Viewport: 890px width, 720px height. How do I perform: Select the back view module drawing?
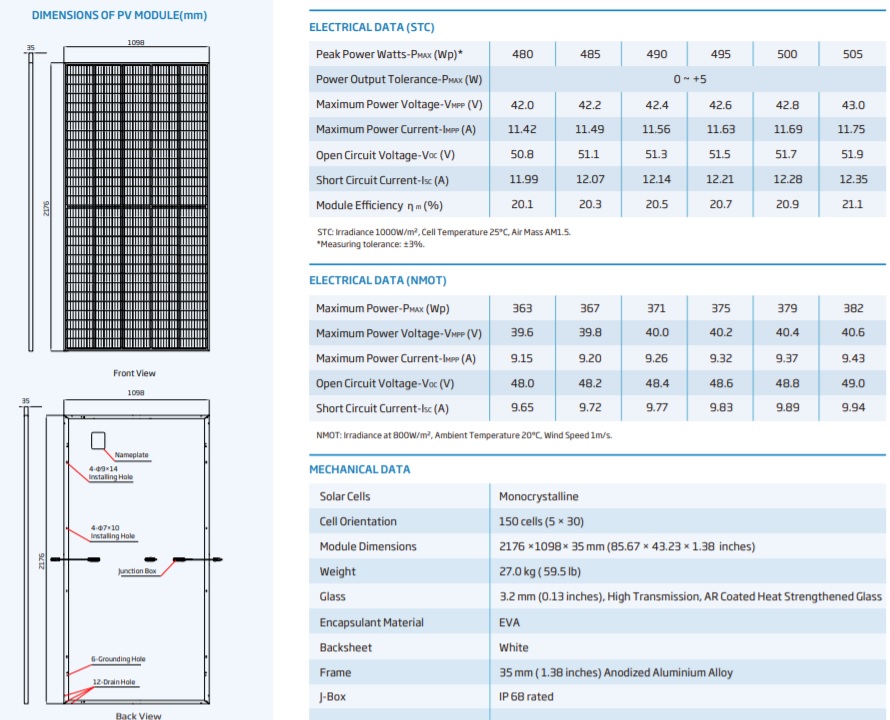(136, 559)
